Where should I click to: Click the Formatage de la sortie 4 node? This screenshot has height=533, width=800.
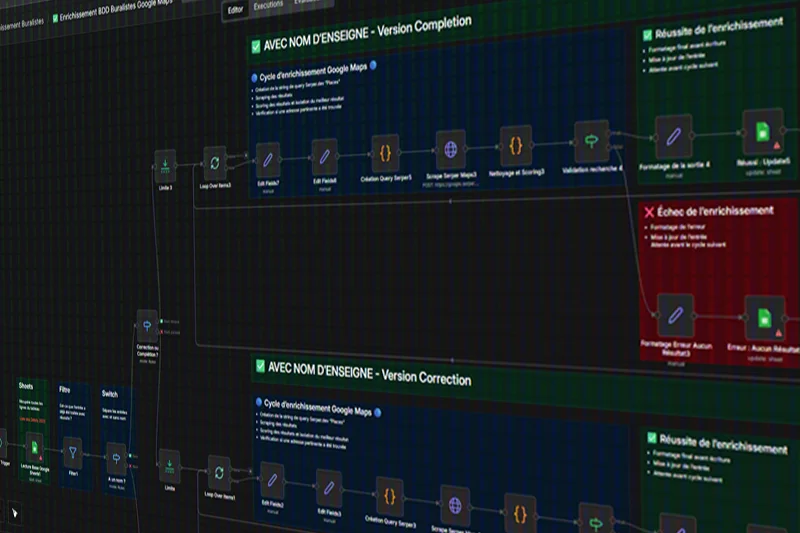673,136
